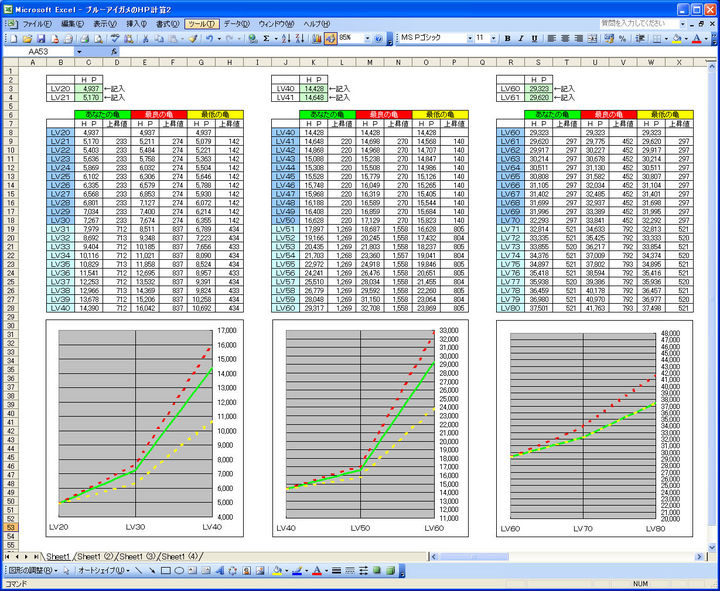The width and height of the screenshot is (720, 591).
Task: Open the ツール(T) menu
Action: (202, 24)
